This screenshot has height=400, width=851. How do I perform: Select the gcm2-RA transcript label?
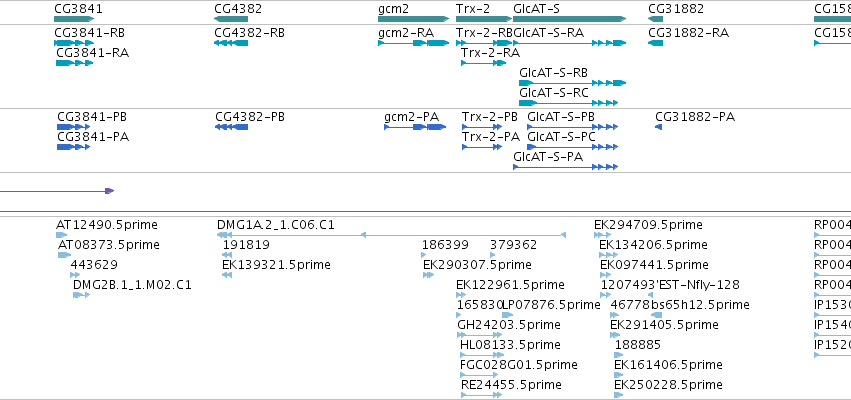pos(406,33)
